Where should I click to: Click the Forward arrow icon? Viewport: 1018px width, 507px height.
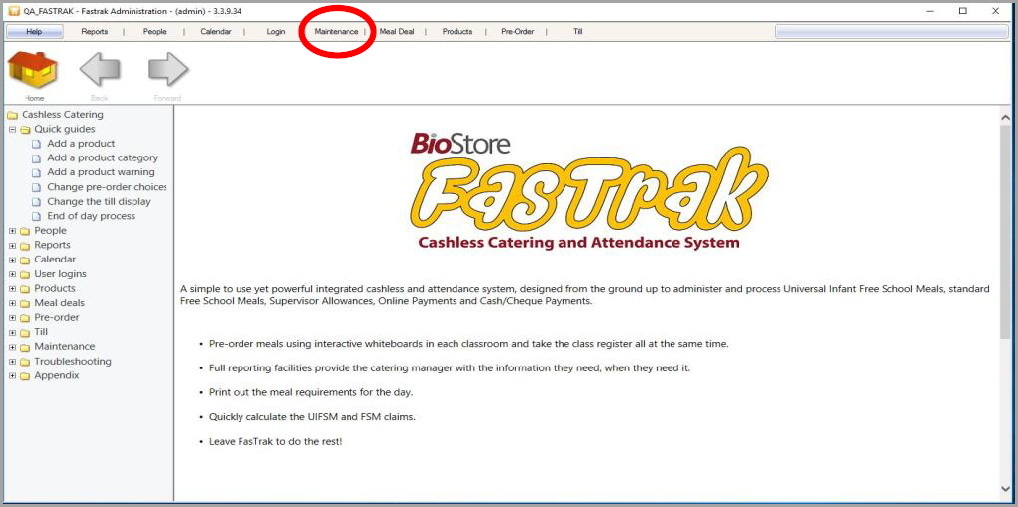coord(168,69)
